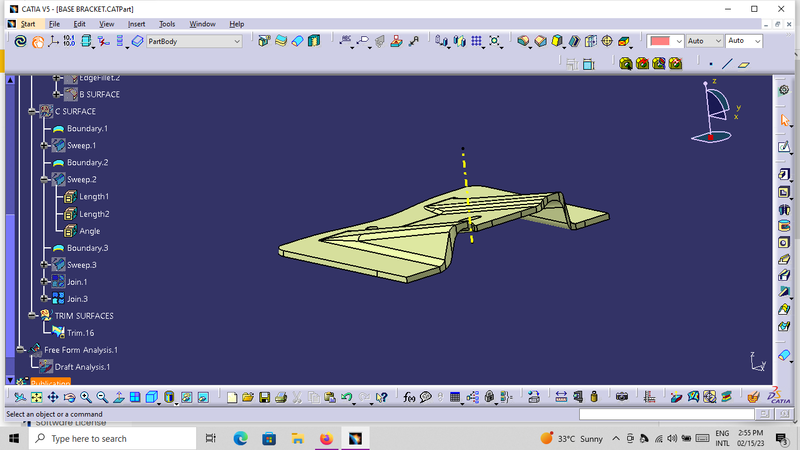Screen dimensions: 800x450
Task: Click the command line input field
Action: tap(666, 414)
